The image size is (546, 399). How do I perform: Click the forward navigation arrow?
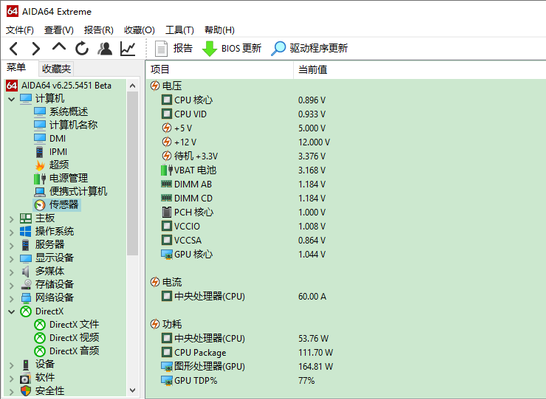[x=36, y=49]
